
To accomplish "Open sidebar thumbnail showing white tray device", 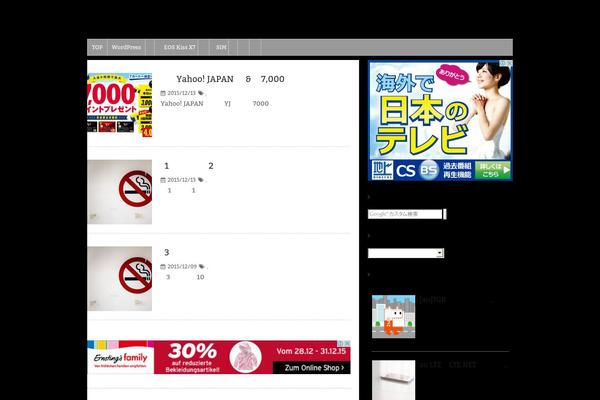I will click(x=393, y=380).
